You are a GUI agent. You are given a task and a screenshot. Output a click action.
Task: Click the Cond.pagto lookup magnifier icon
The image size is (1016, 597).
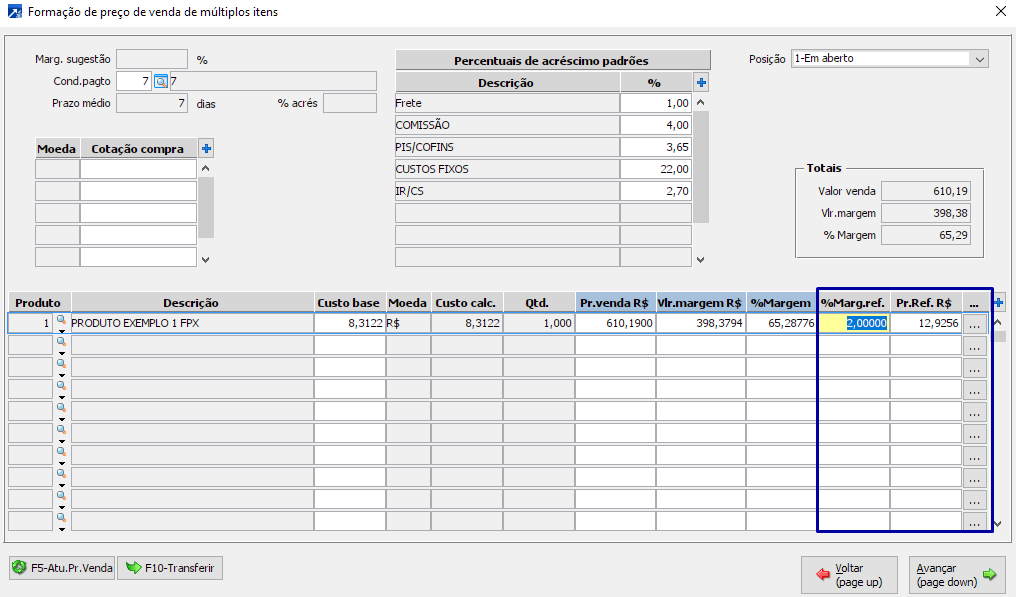point(160,81)
